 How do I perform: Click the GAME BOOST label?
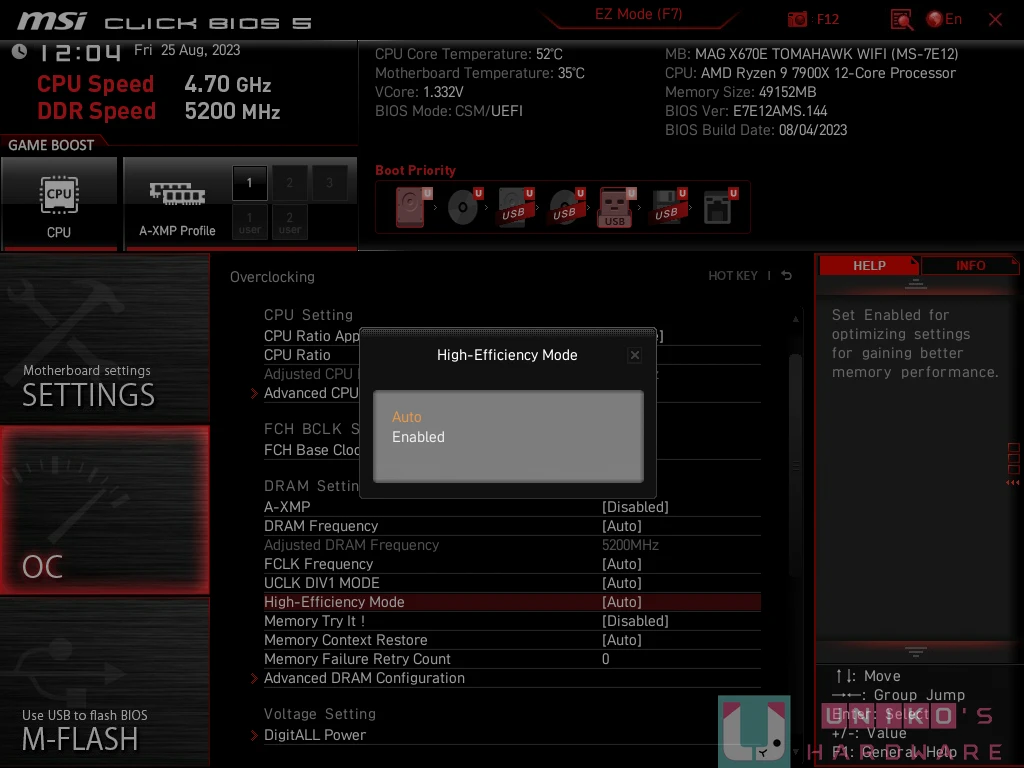point(51,145)
